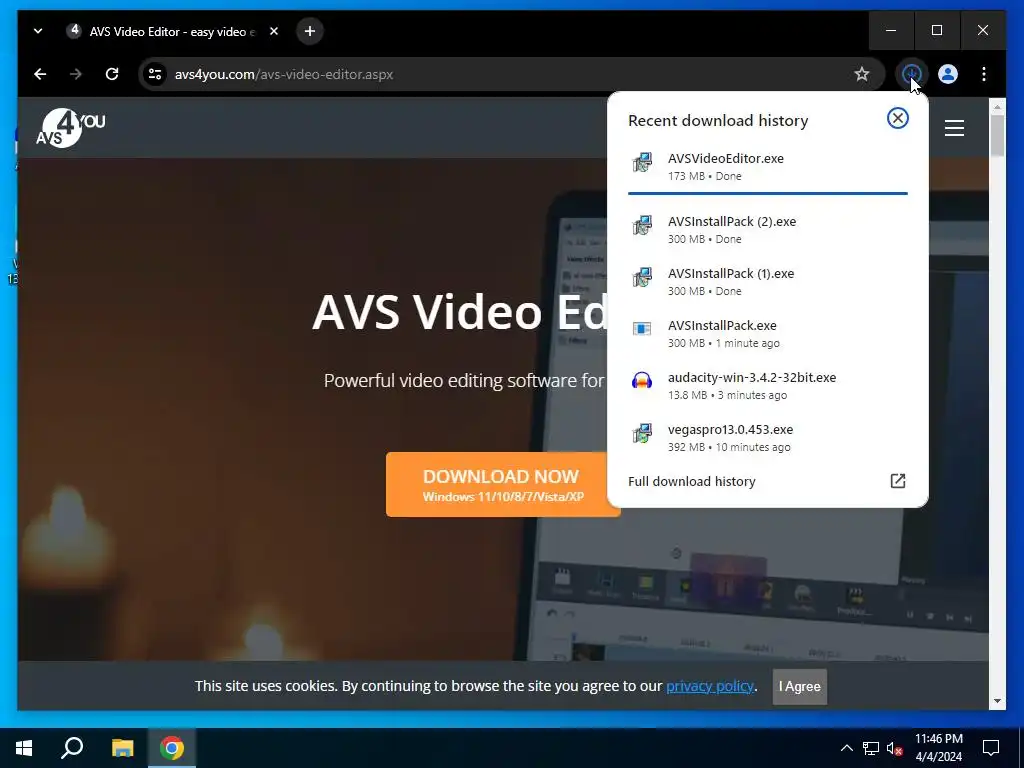Click the vegaspro13.0.453.exe file icon
The height and width of the screenshot is (768, 1024).
[x=642, y=433]
